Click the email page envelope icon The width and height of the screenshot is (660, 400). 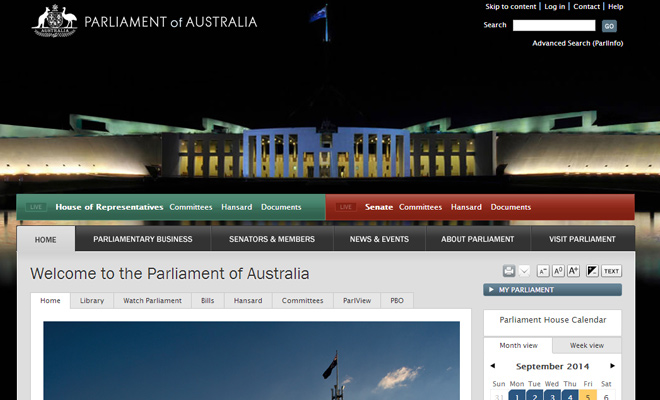tap(524, 271)
